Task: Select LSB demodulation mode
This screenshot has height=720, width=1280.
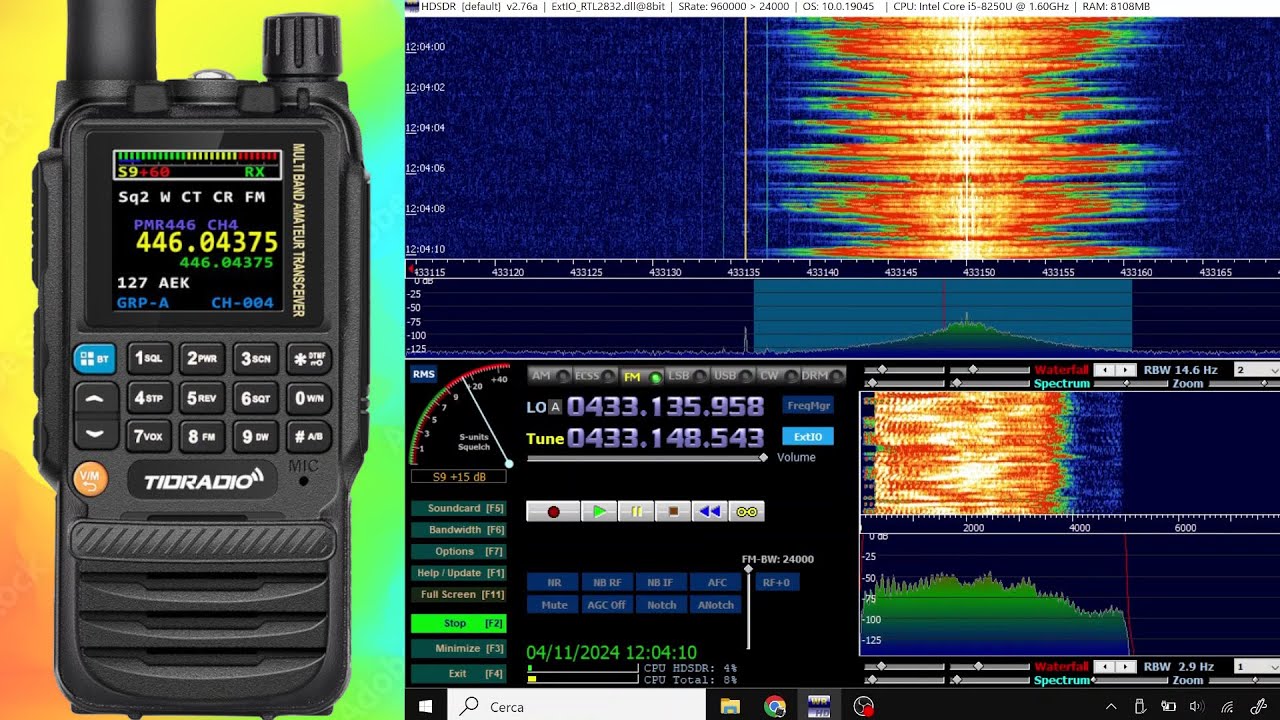Action: pyautogui.click(x=686, y=376)
